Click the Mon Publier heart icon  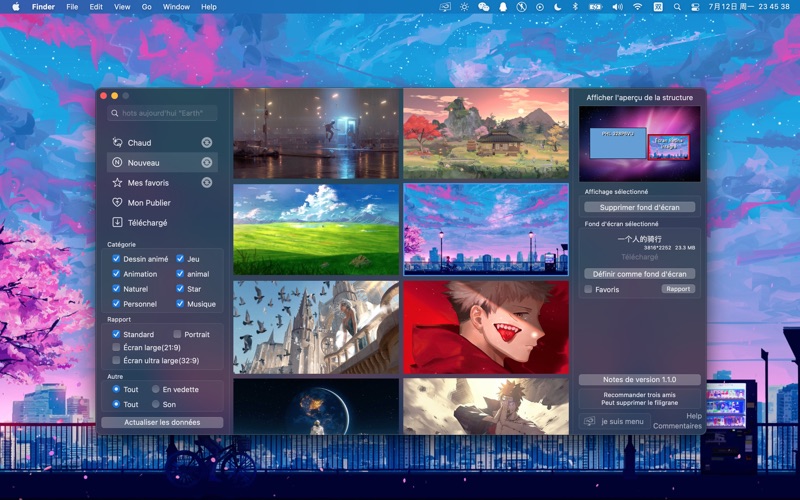tap(117, 203)
